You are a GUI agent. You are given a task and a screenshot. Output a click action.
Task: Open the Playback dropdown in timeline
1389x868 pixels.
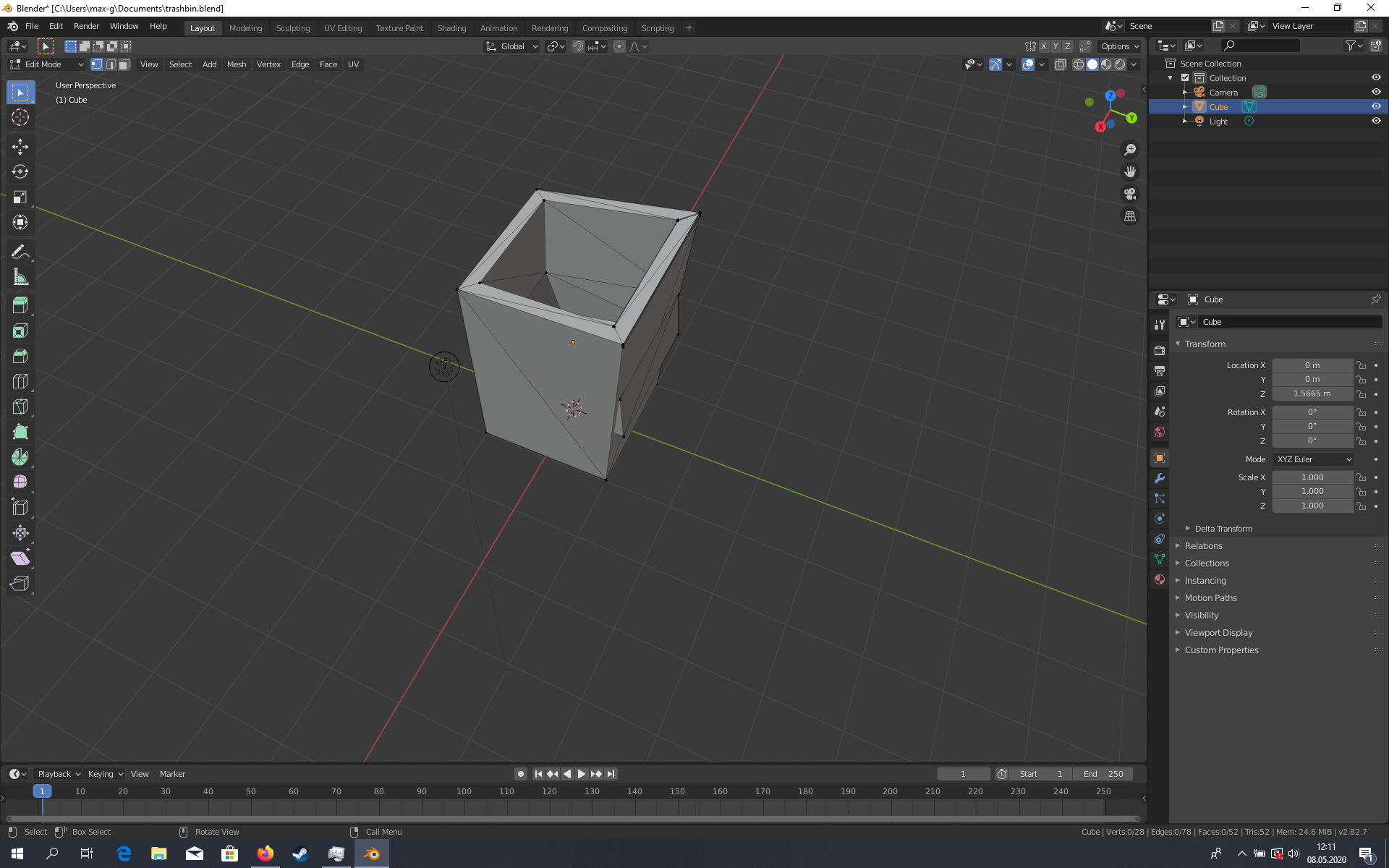click(59, 774)
